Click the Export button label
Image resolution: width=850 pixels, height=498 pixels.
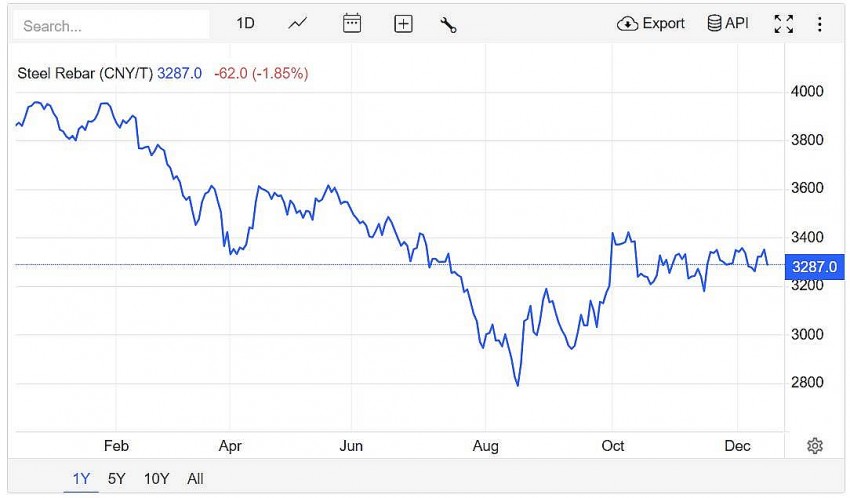(x=664, y=24)
